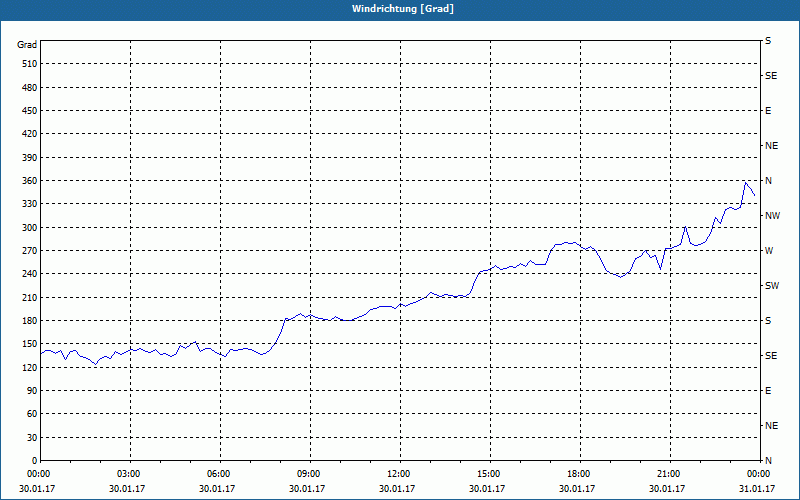
Task: Select the 270 y-axis value
Action: point(30,251)
